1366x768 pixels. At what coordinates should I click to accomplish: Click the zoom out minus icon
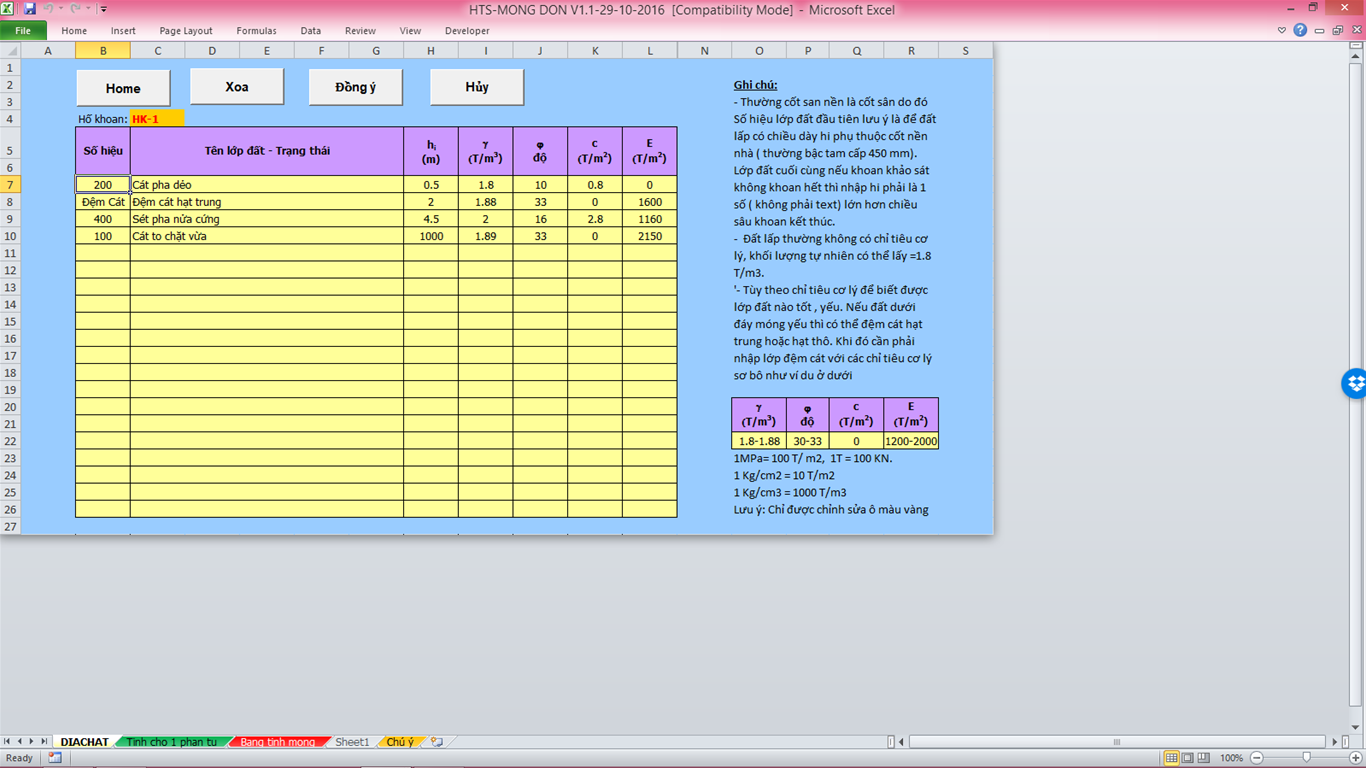(x=1257, y=758)
